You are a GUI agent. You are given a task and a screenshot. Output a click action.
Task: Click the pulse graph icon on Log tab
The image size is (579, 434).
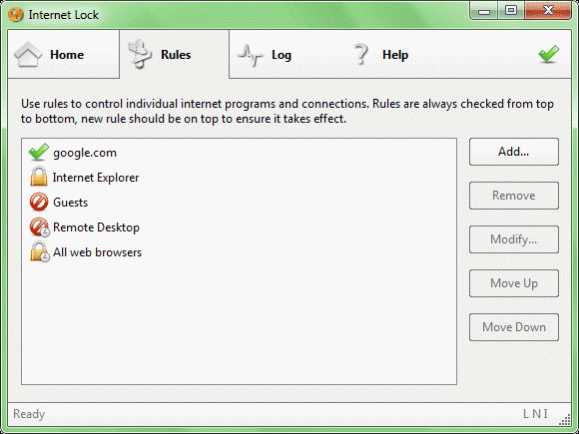tap(250, 55)
